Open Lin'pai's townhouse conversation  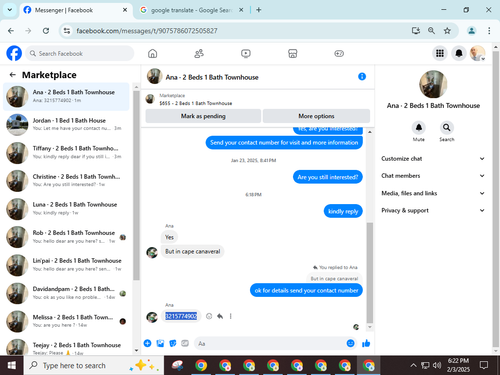(66, 265)
